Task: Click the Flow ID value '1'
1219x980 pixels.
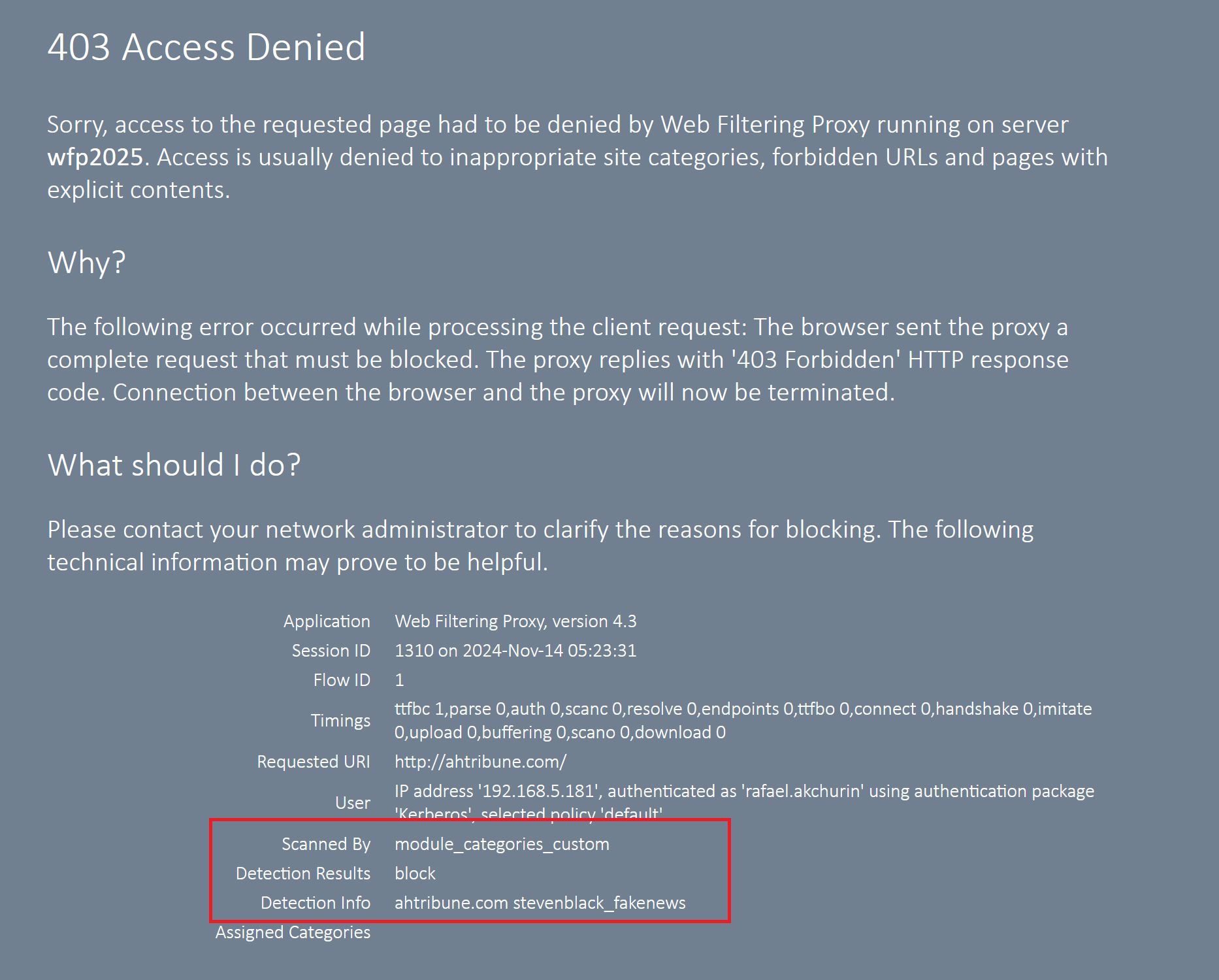Action: pos(400,680)
